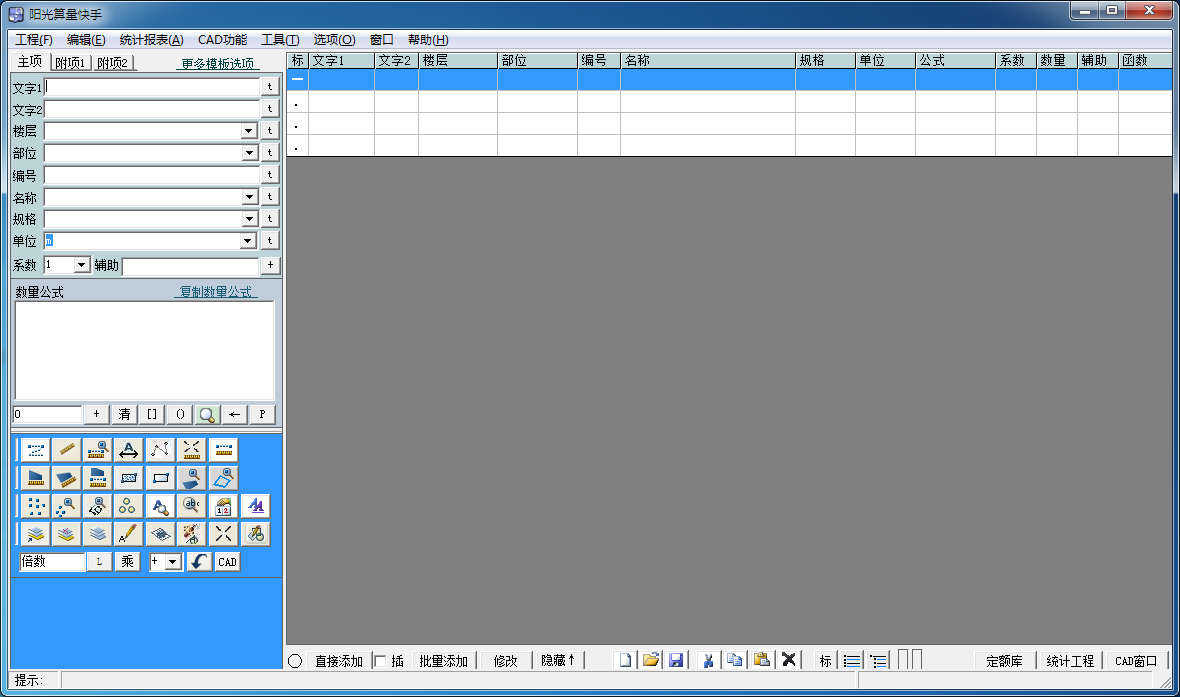
Task: Switch to the 附项2 tab
Action: pyautogui.click(x=113, y=62)
